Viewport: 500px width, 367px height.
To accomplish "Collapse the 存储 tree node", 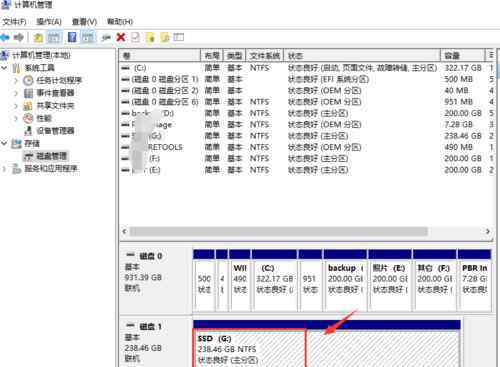I will tap(4, 144).
